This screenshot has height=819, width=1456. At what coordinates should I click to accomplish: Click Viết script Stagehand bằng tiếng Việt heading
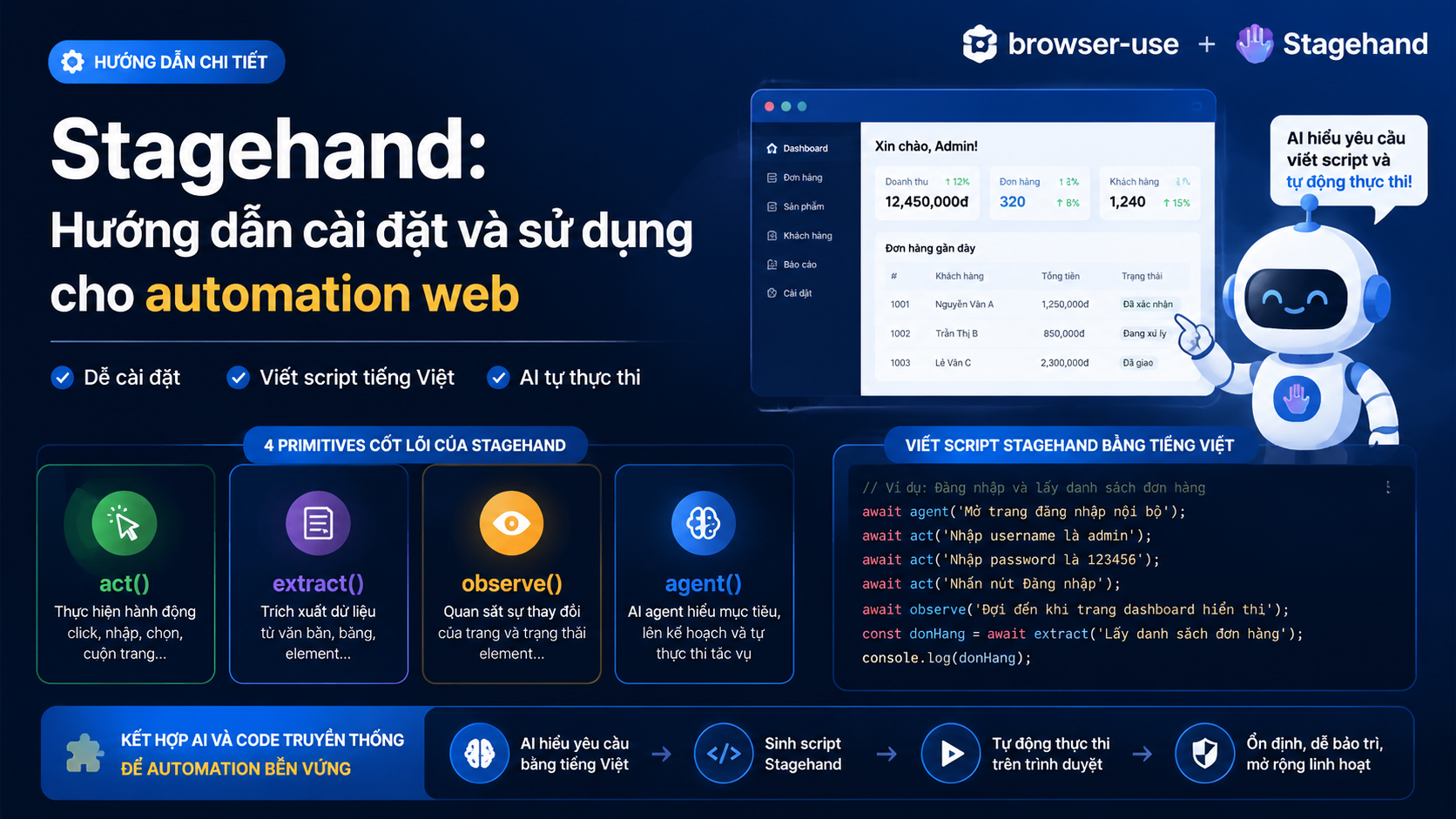1069,446
